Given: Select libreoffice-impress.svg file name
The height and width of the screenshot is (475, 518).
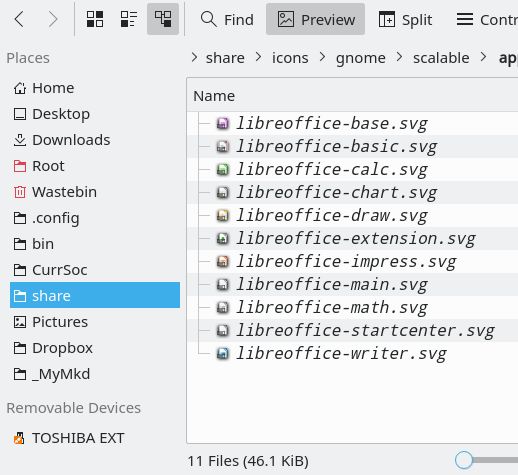Looking at the screenshot, I should pyautogui.click(x=346, y=262).
